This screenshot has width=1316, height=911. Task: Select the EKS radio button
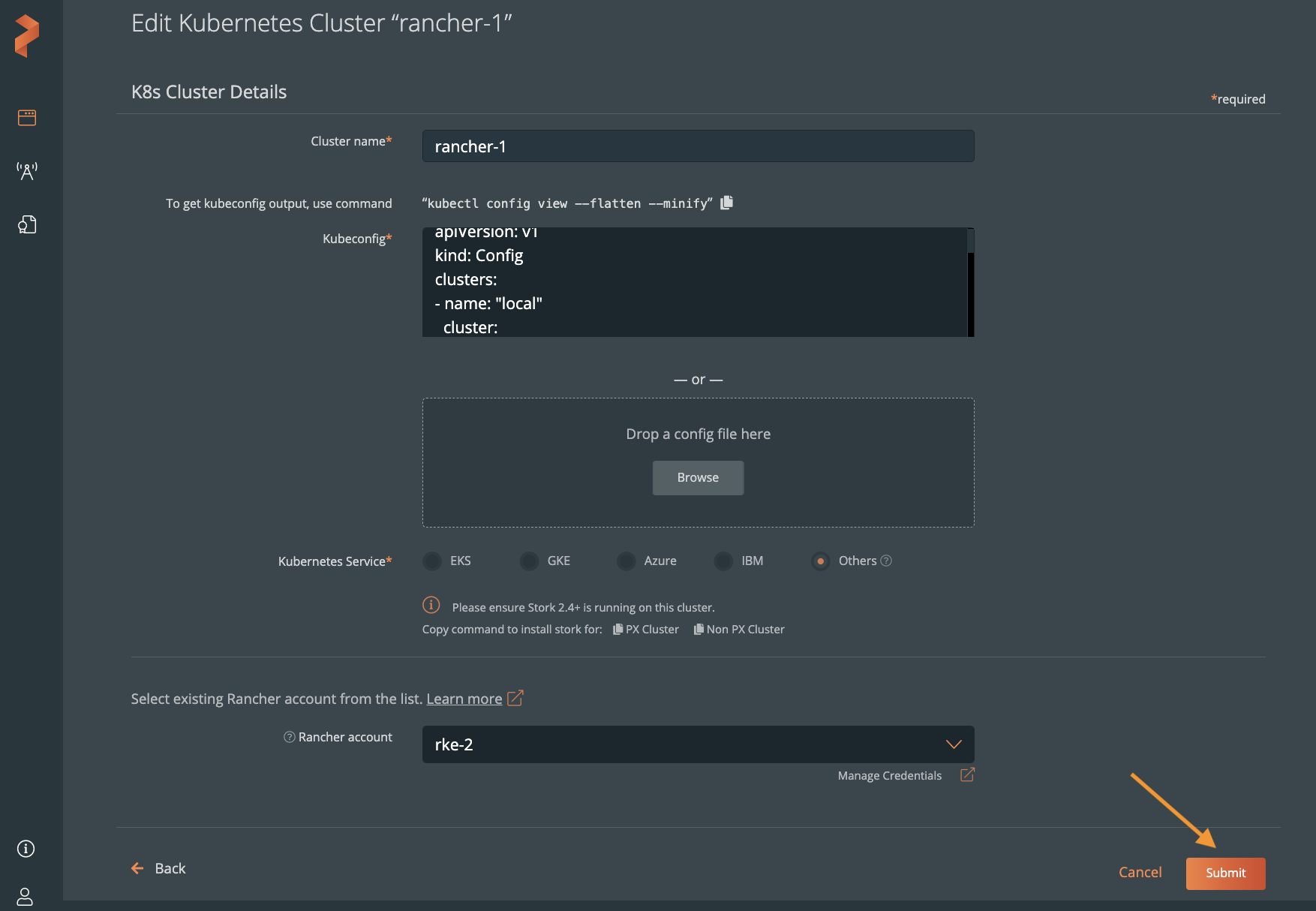432,561
